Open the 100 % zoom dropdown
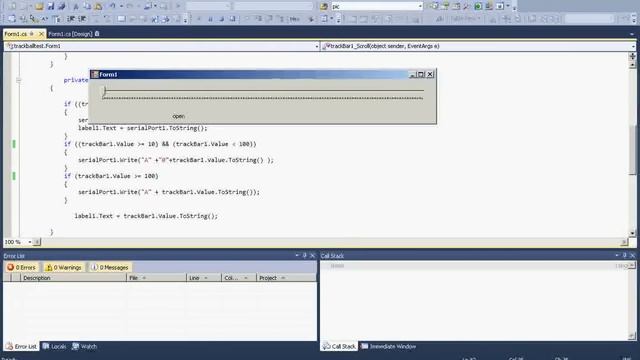The image size is (640, 360). tap(29, 242)
